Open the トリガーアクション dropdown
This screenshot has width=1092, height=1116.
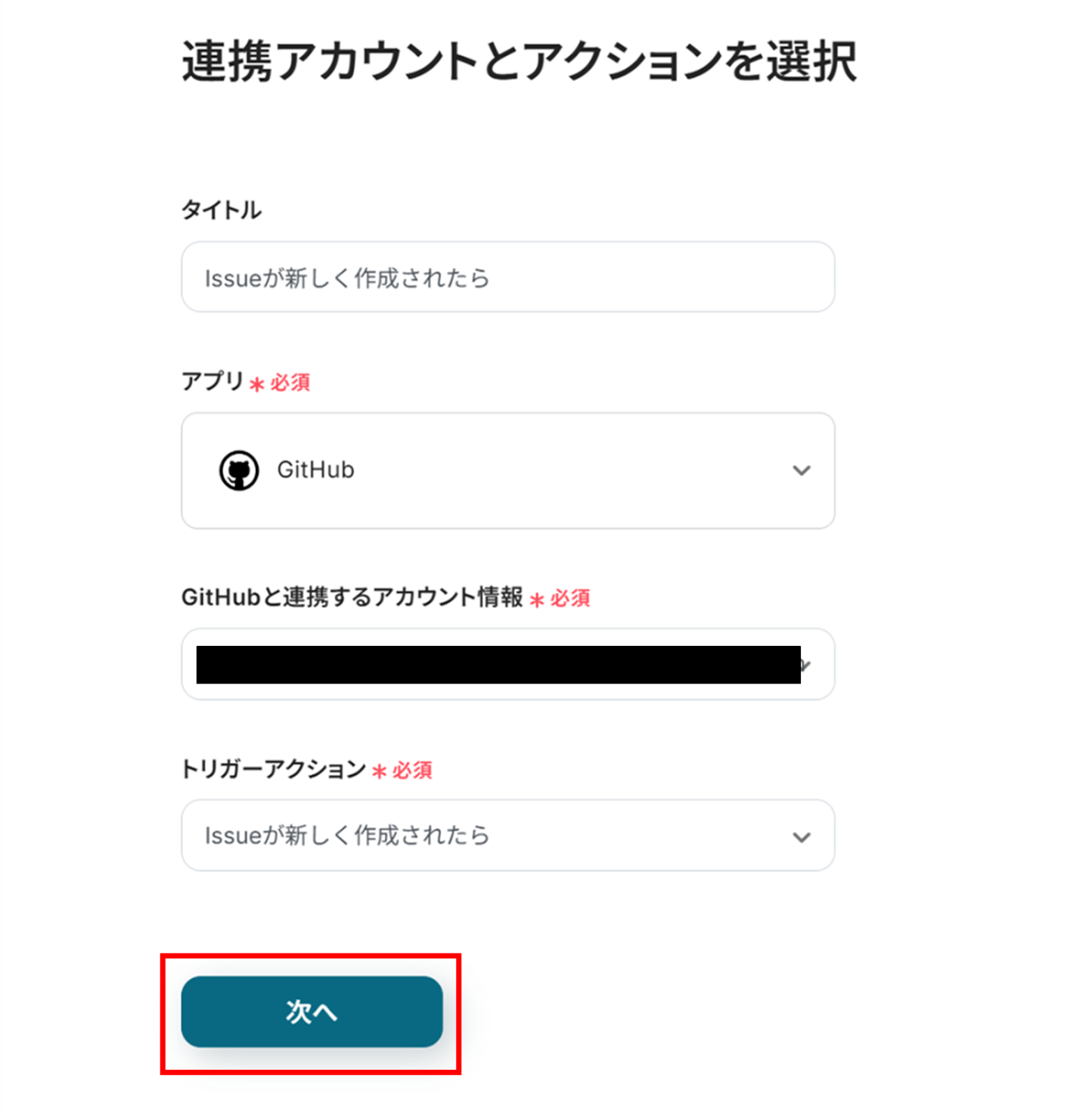pos(507,835)
